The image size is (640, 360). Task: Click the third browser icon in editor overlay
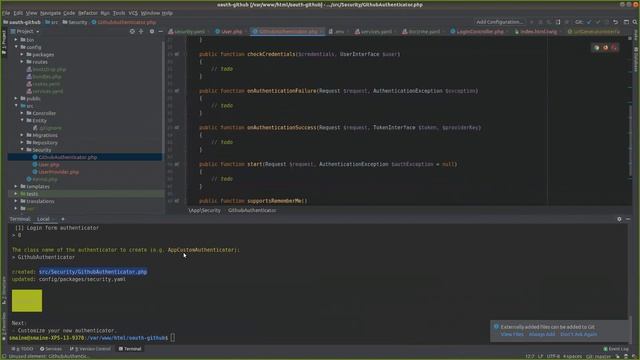(614, 48)
